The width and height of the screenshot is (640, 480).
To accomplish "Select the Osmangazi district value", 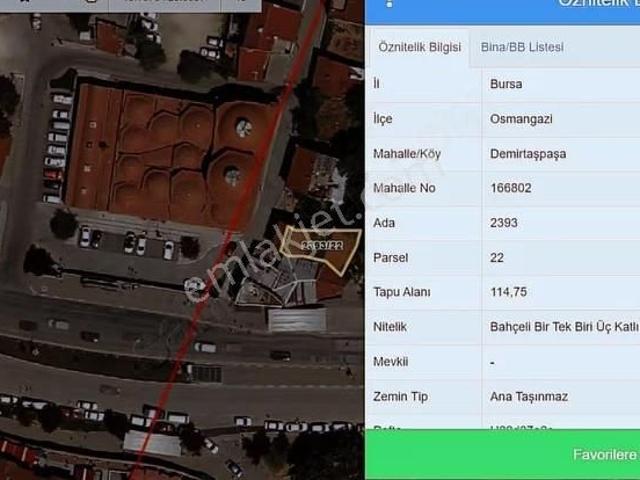I will (521, 119).
